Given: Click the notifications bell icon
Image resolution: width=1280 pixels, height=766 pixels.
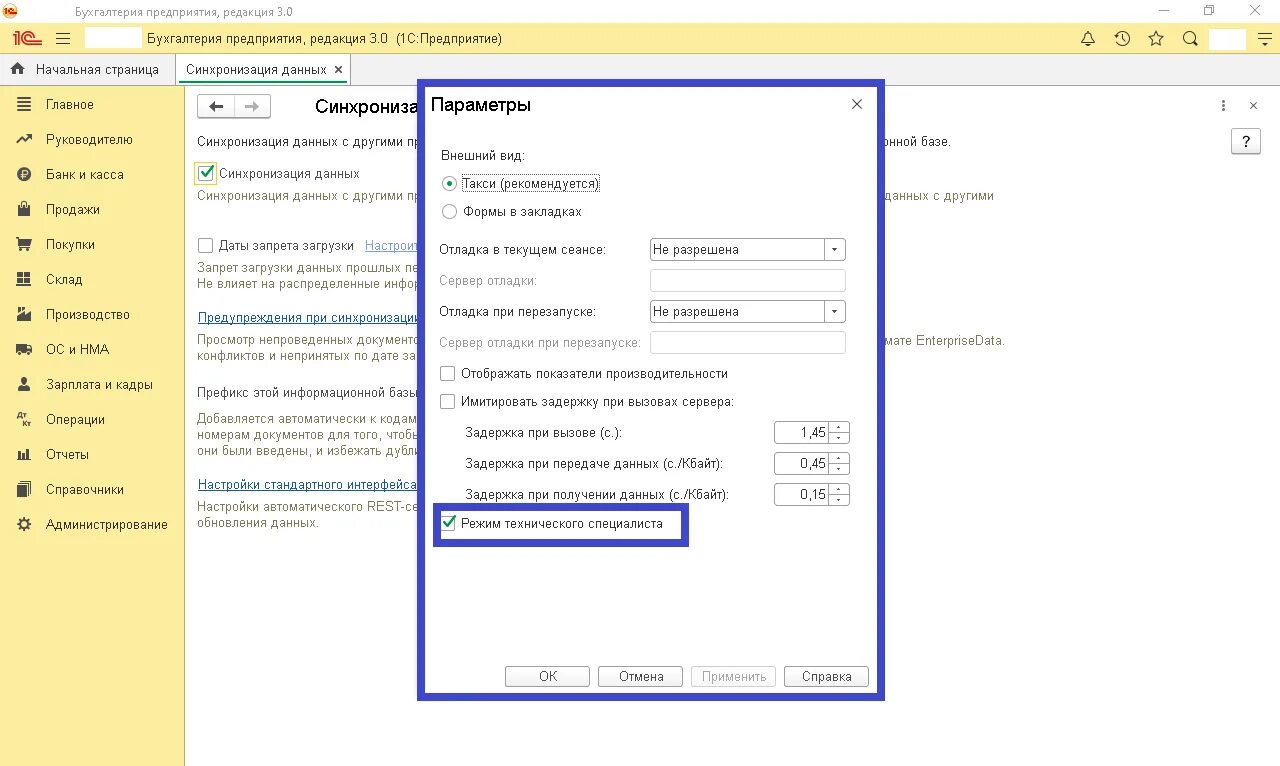Looking at the screenshot, I should click(x=1088, y=39).
